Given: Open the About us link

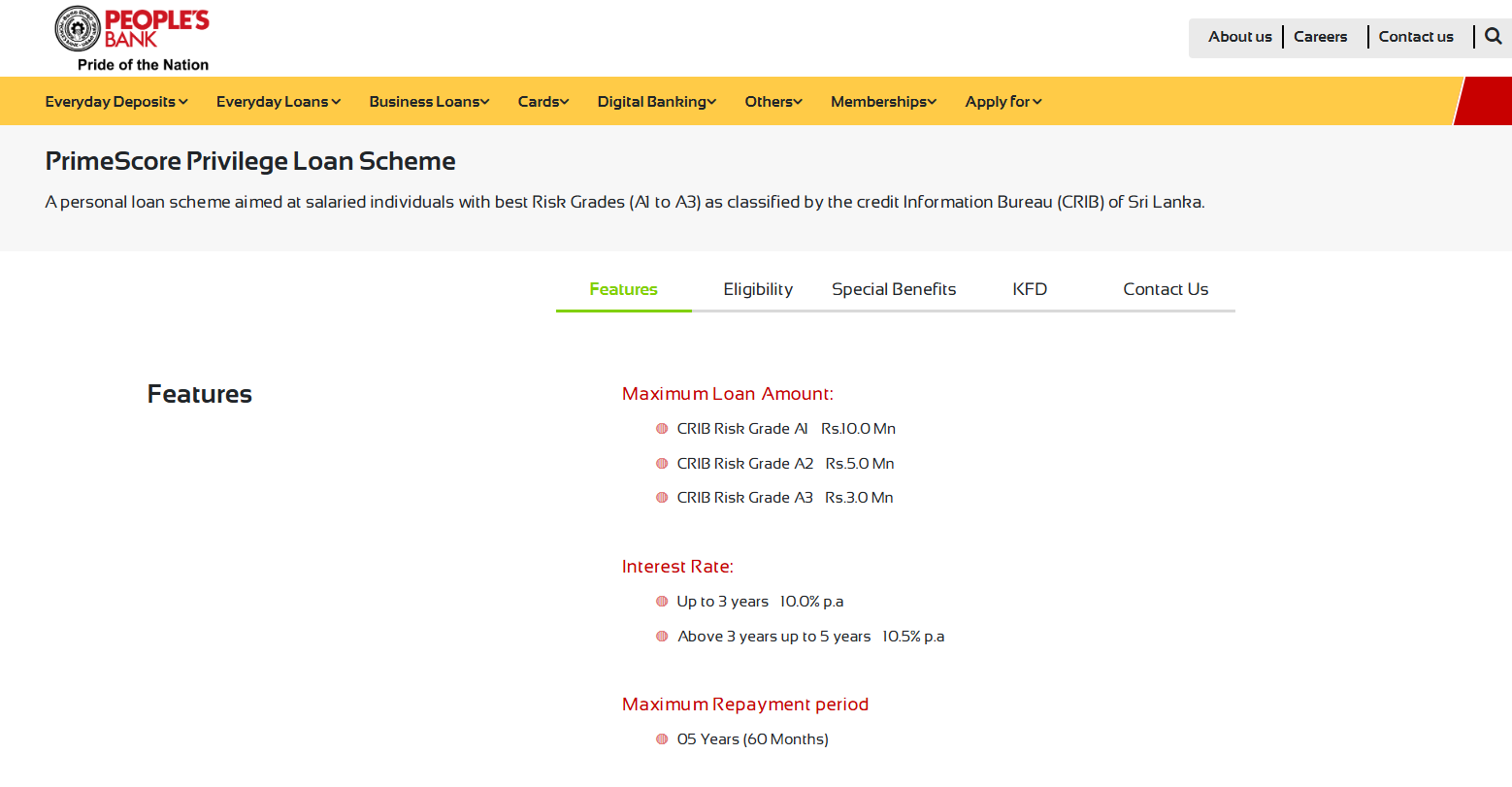Looking at the screenshot, I should (1240, 37).
